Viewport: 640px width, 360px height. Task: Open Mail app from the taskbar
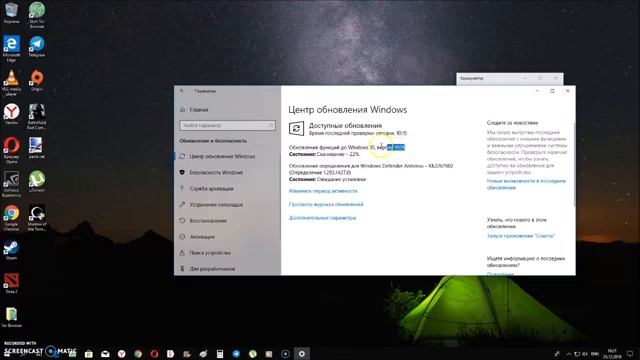tap(105, 353)
